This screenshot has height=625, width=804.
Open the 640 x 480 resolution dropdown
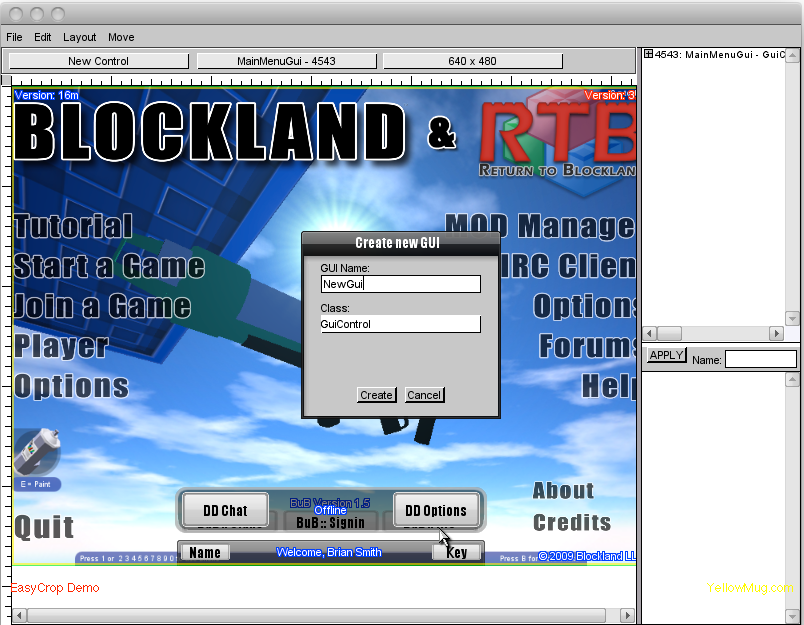click(472, 61)
